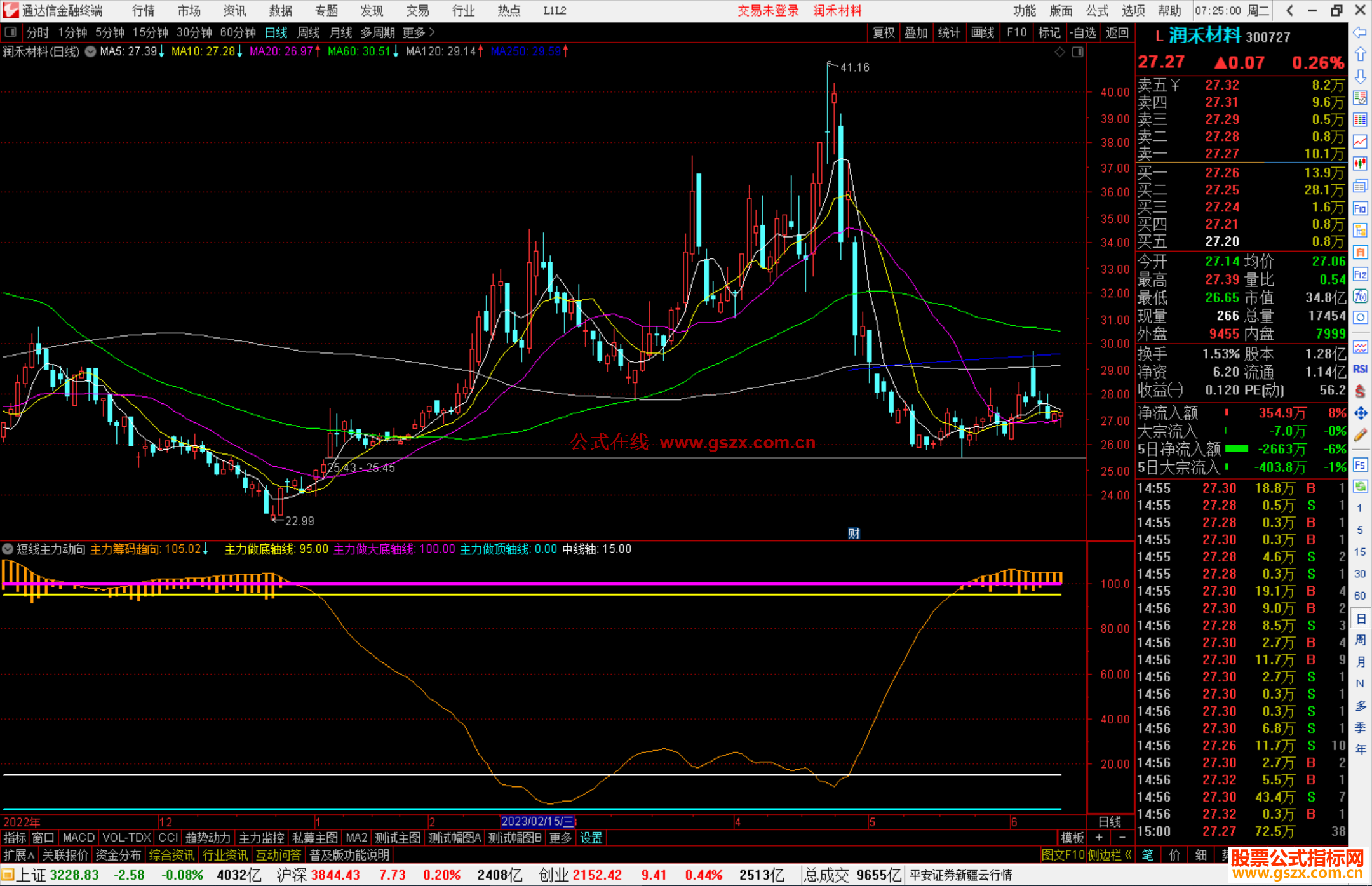Toggle the MA indicator settings circle
This screenshot has height=886, width=1372.
click(x=91, y=51)
